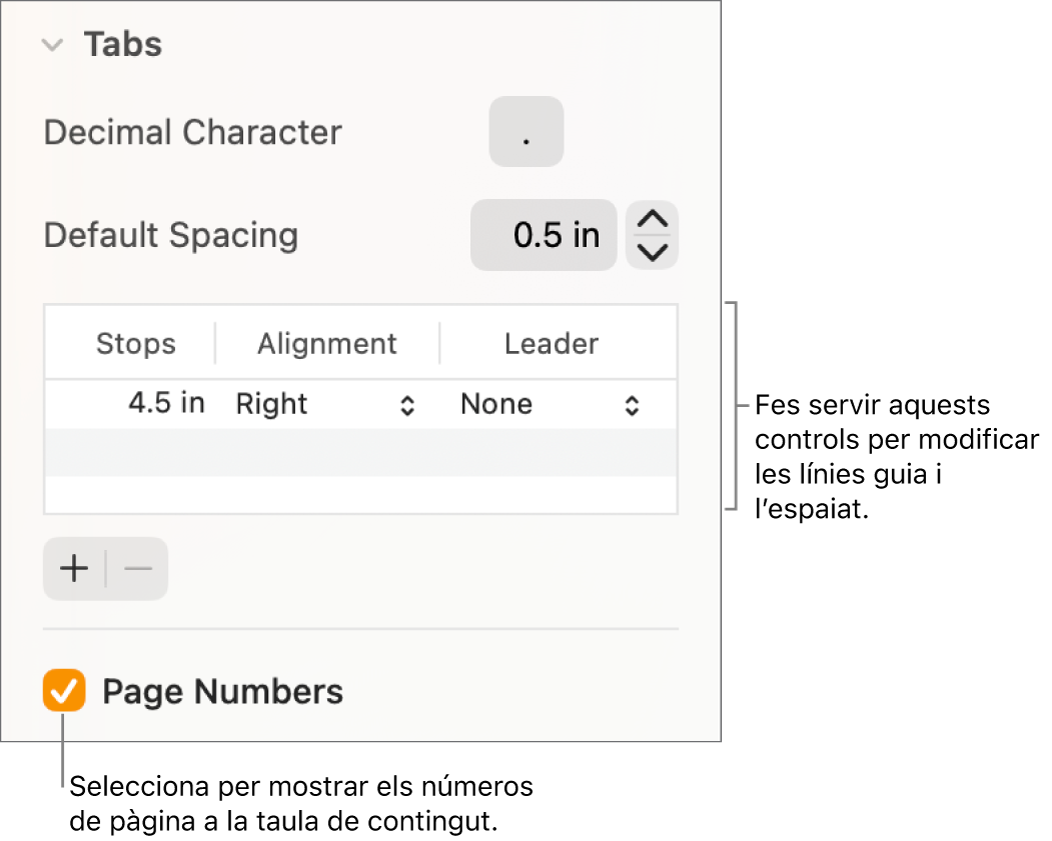Uncheck the Page Numbers checkbox
Viewport: 1052px width, 841px height.
[x=63, y=692]
